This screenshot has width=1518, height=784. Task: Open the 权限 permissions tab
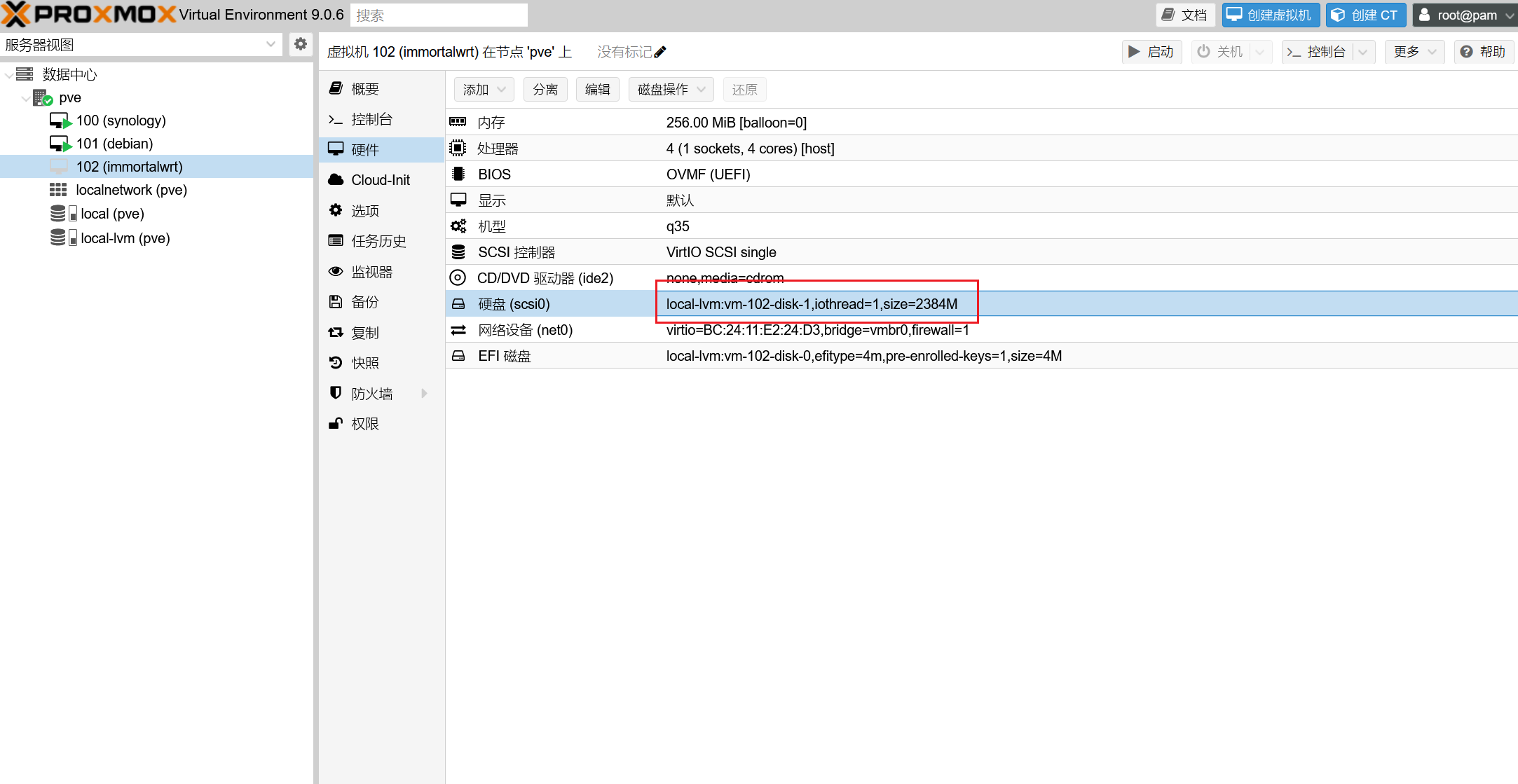(x=381, y=424)
